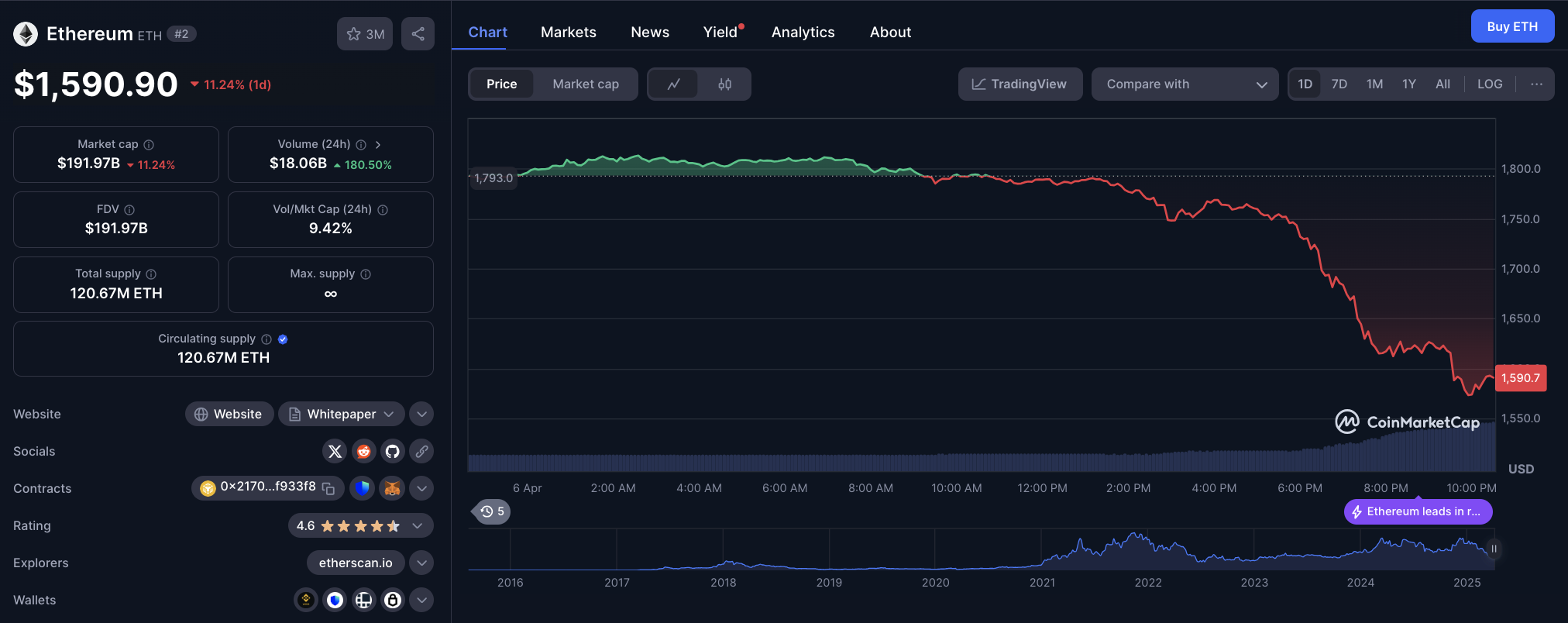Image resolution: width=1568 pixels, height=623 pixels.
Task: Click the range slider handle on timeline
Action: [x=1494, y=549]
